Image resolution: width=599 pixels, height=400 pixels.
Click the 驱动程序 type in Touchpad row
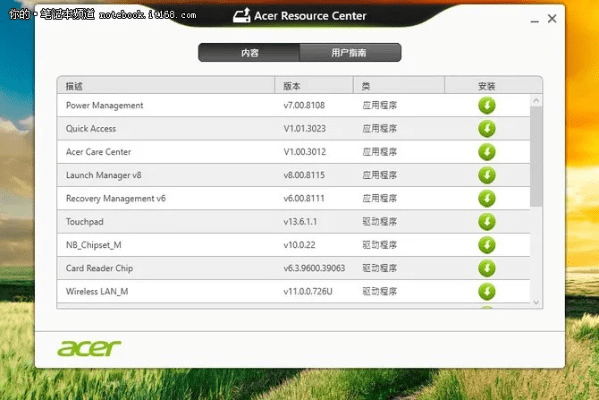pos(380,222)
